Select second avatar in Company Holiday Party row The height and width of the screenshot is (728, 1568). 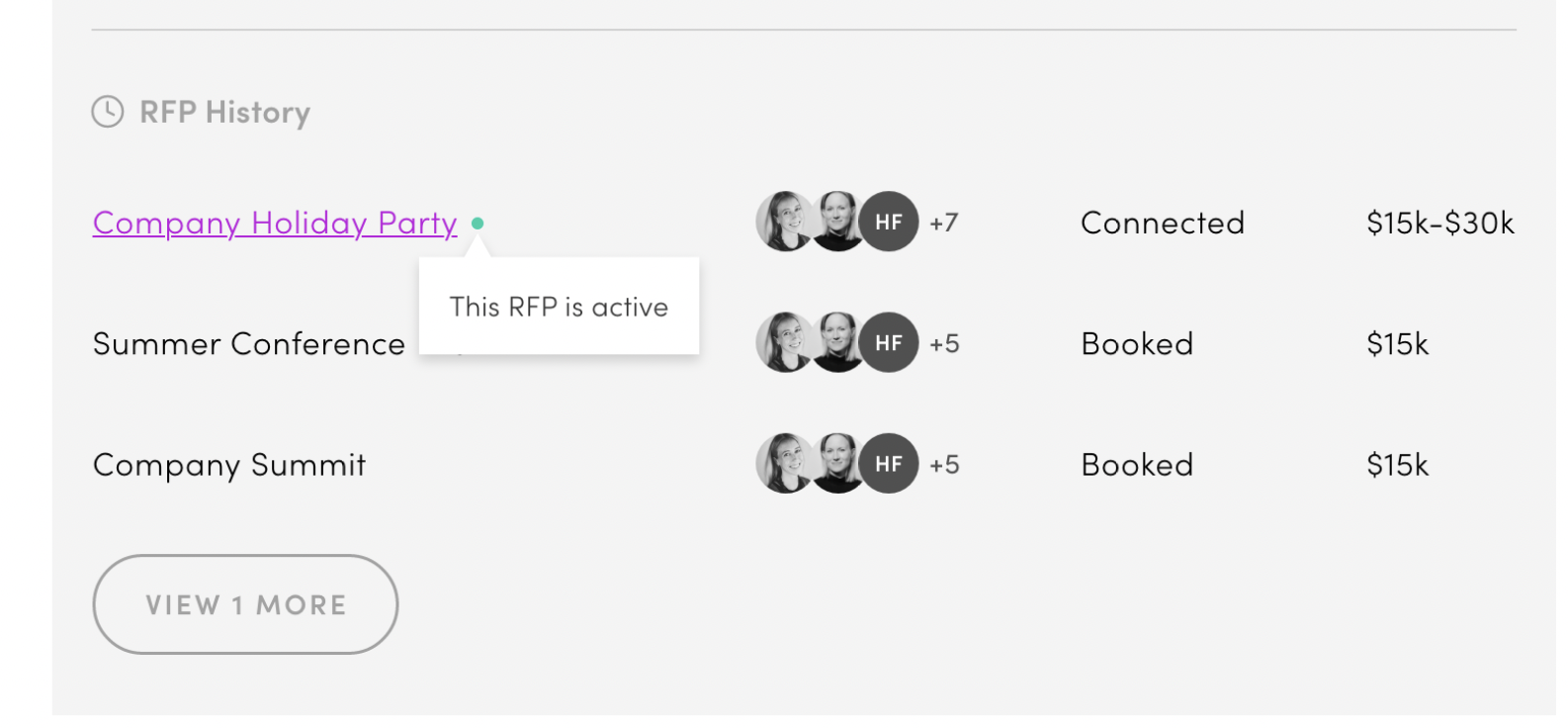(x=837, y=222)
